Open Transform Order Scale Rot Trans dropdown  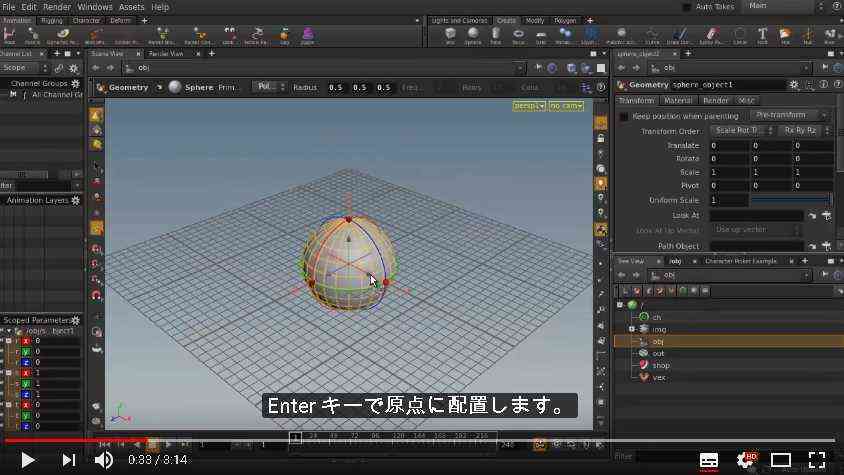point(743,131)
